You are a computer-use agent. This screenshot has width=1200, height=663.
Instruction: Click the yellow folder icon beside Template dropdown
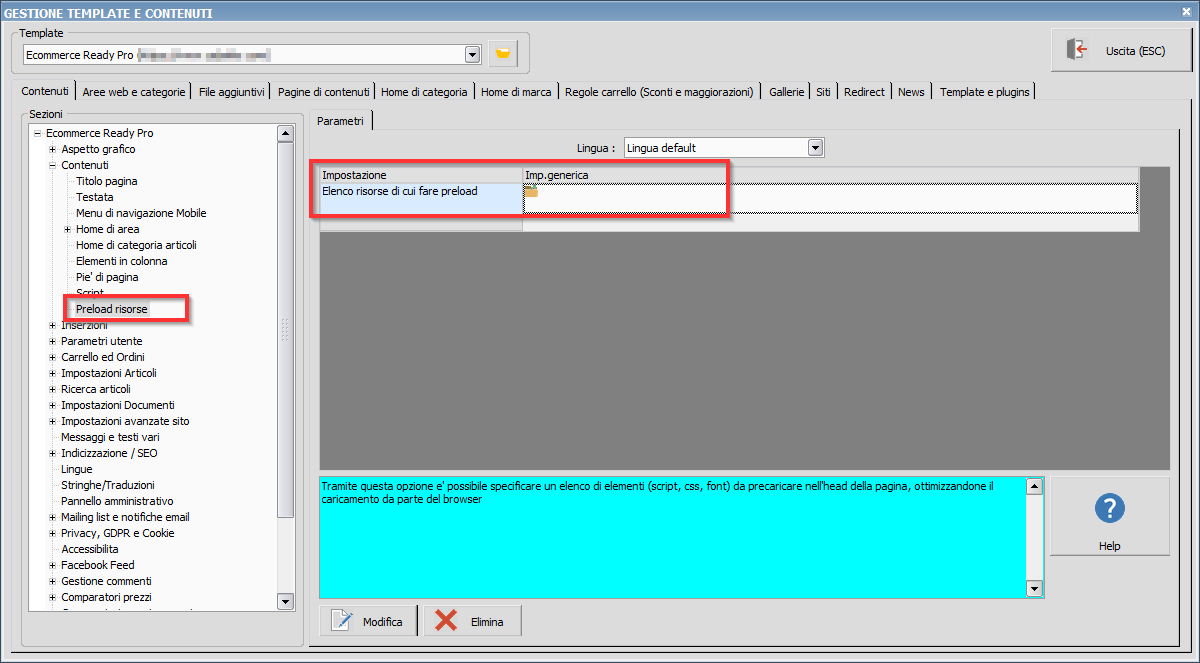[503, 54]
